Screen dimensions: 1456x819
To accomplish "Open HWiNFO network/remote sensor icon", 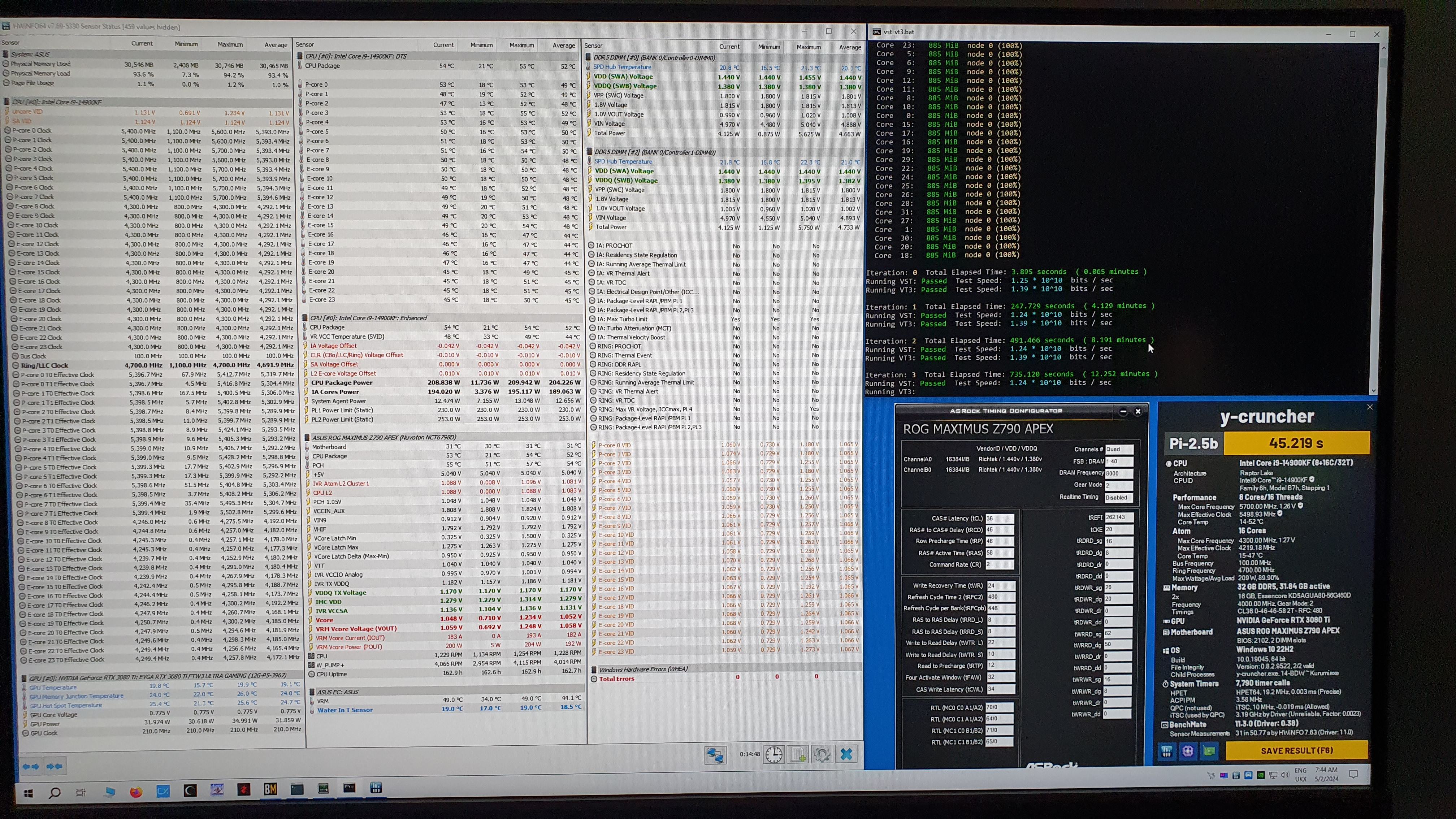I will pos(715,755).
